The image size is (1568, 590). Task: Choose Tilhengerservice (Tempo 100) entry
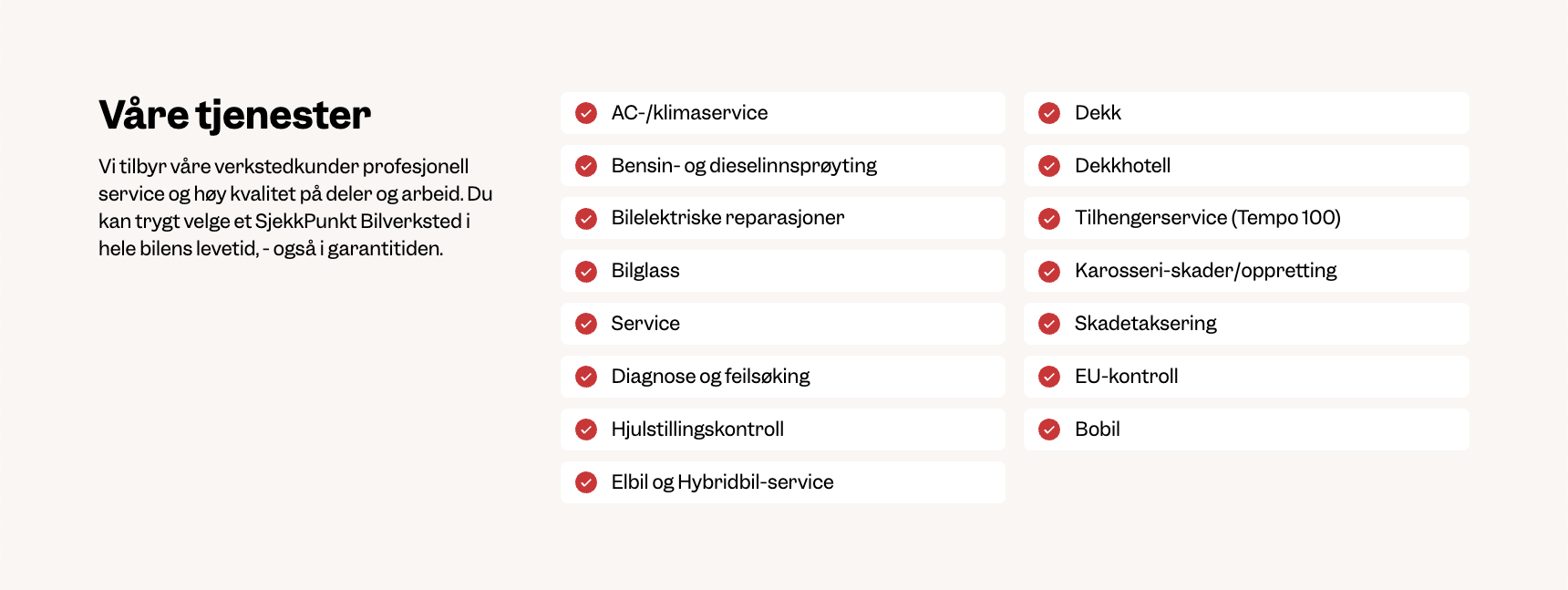click(x=1207, y=218)
